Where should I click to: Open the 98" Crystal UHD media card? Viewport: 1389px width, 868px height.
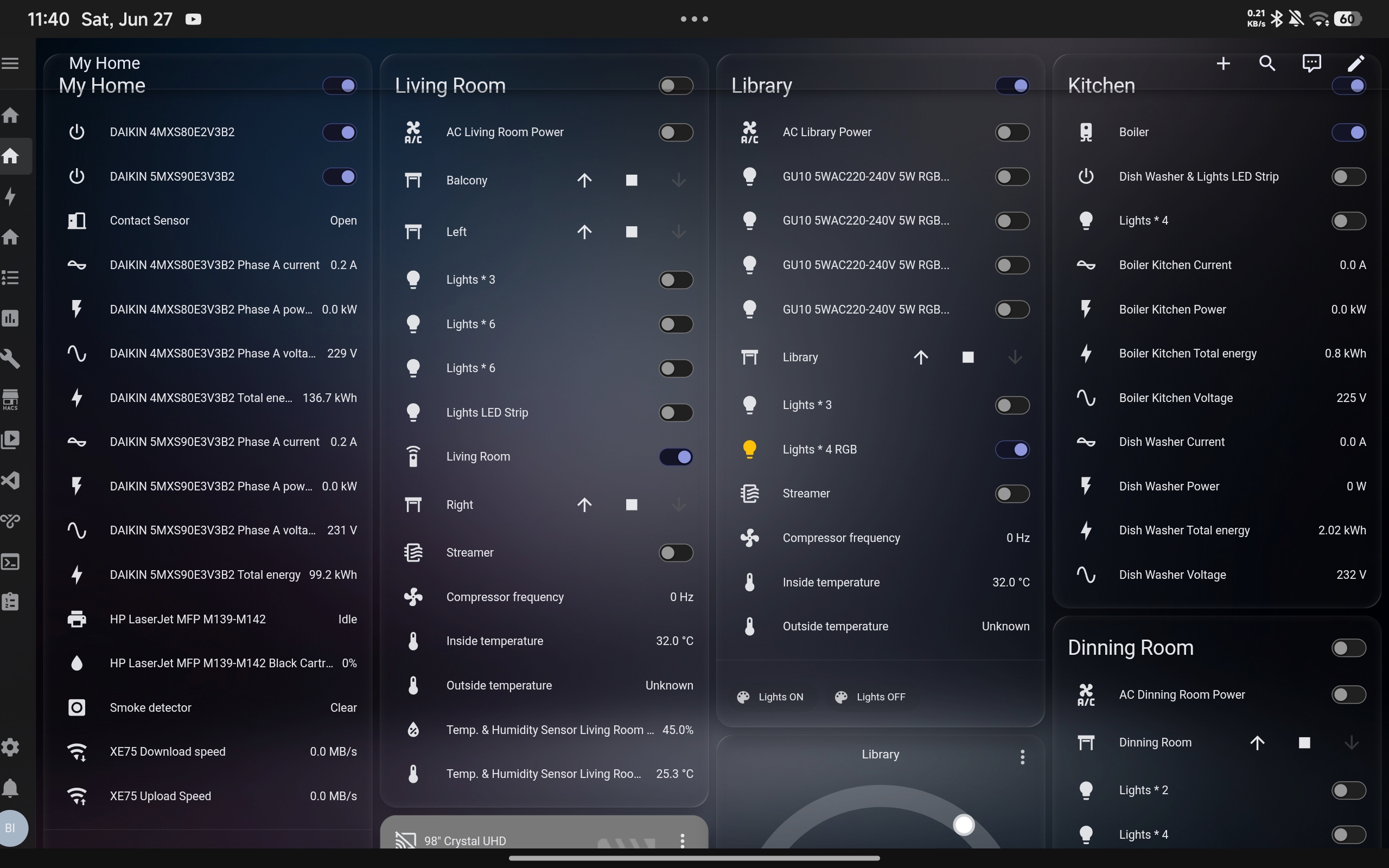pyautogui.click(x=544, y=832)
